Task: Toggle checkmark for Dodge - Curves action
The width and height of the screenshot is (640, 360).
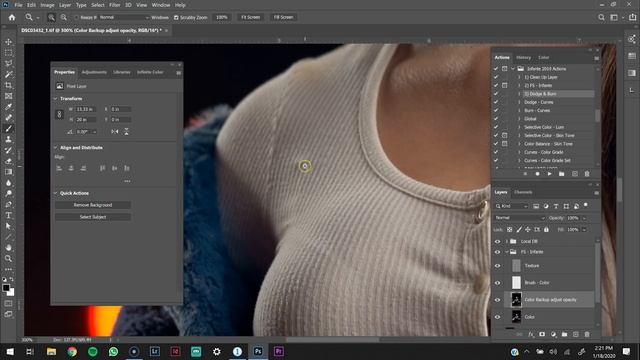Action: 496,102
